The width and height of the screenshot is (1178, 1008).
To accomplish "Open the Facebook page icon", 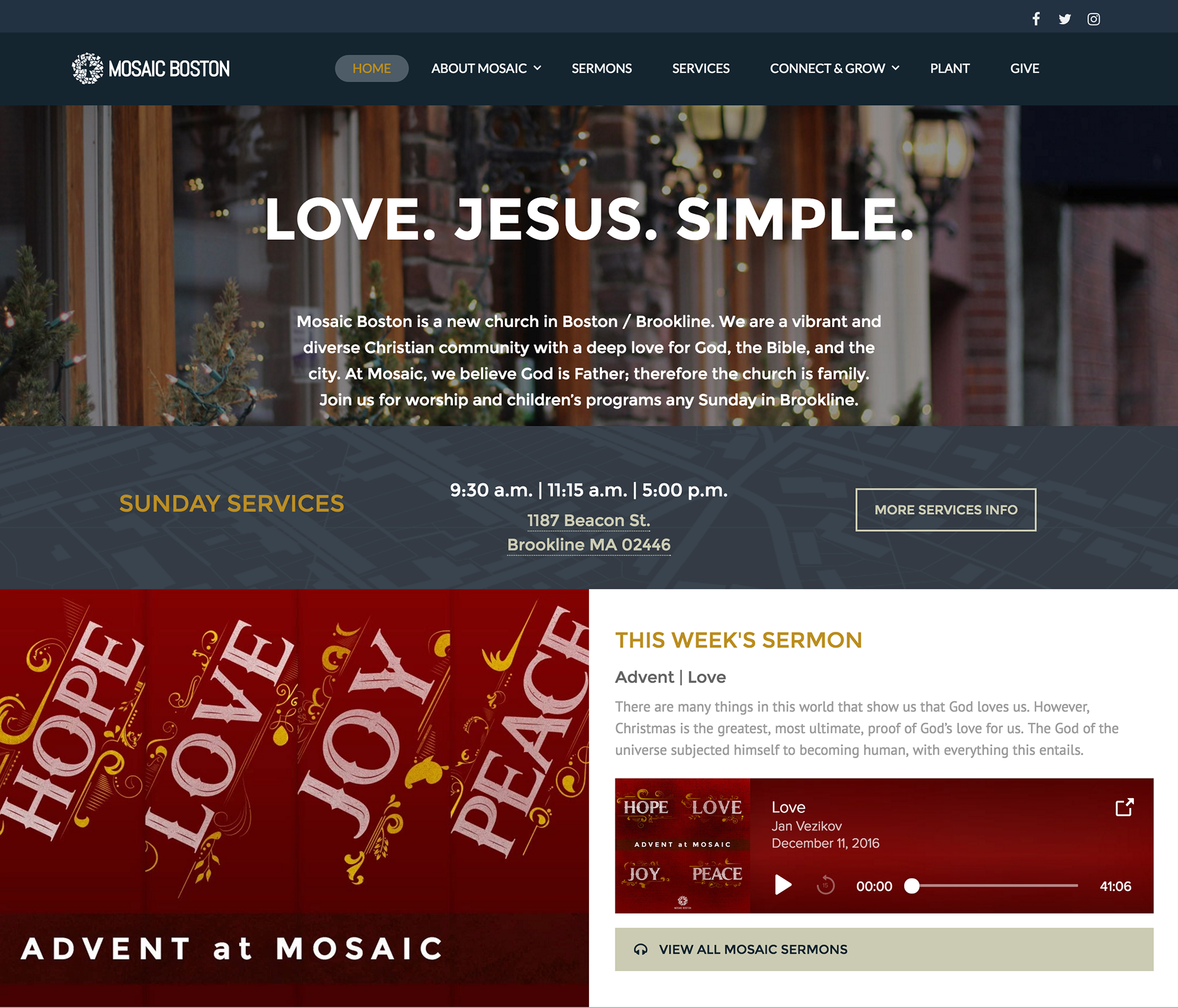I will (1036, 19).
